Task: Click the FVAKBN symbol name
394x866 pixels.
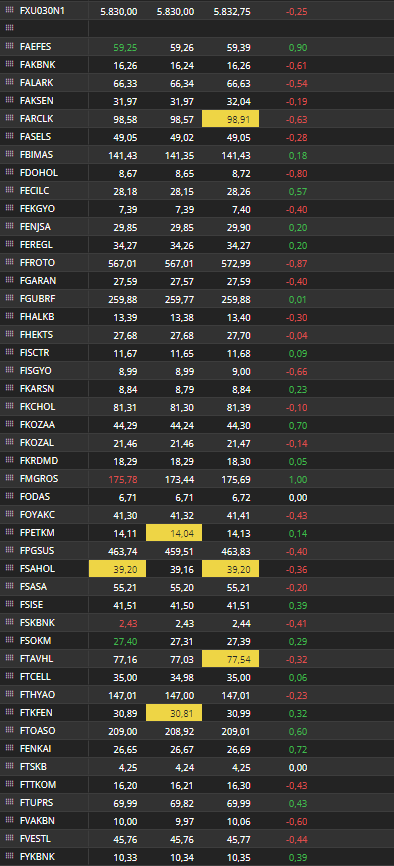Action: pos(37,821)
